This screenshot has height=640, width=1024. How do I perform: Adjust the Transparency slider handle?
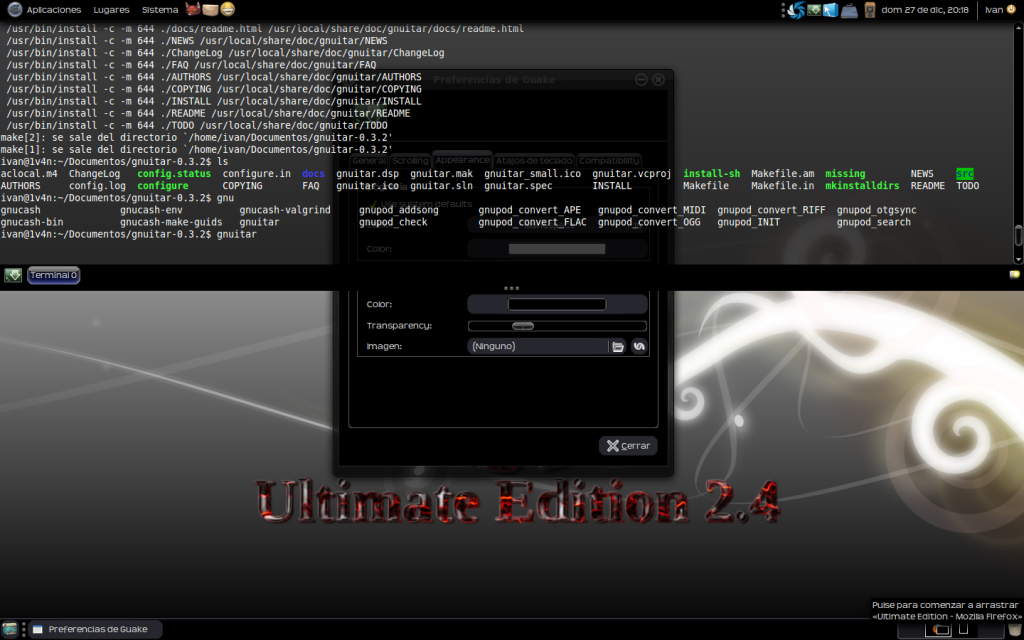pos(523,326)
